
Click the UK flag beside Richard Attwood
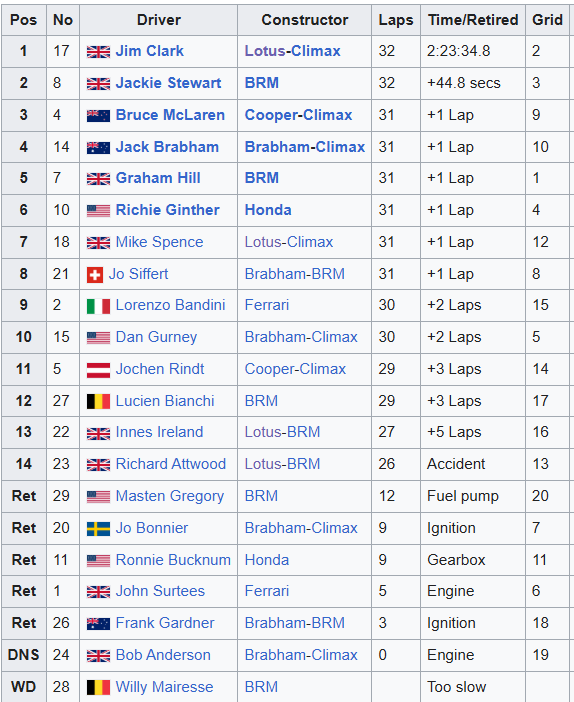pos(98,465)
